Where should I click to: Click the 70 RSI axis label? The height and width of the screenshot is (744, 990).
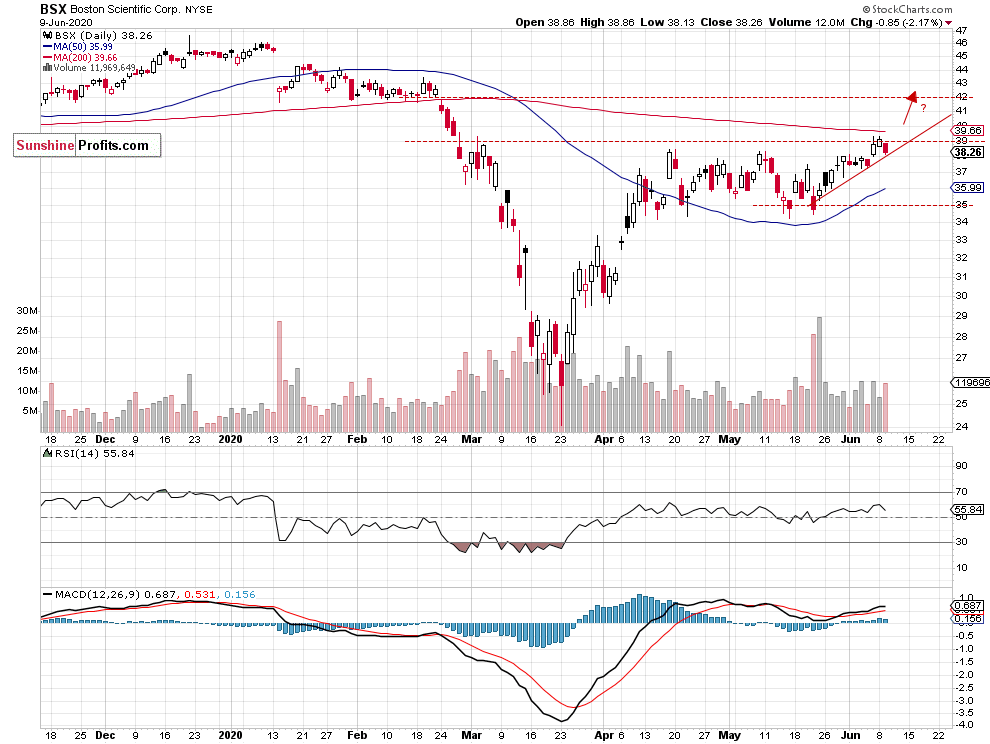961,491
